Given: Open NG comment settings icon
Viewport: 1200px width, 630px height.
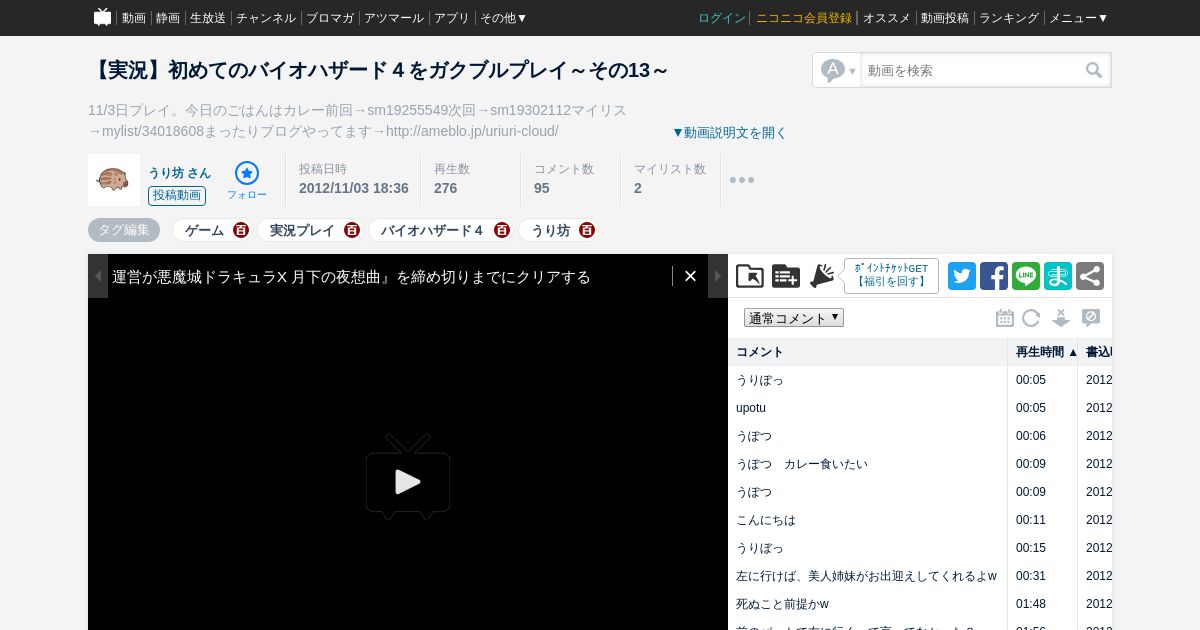Looking at the screenshot, I should pos(1091,318).
